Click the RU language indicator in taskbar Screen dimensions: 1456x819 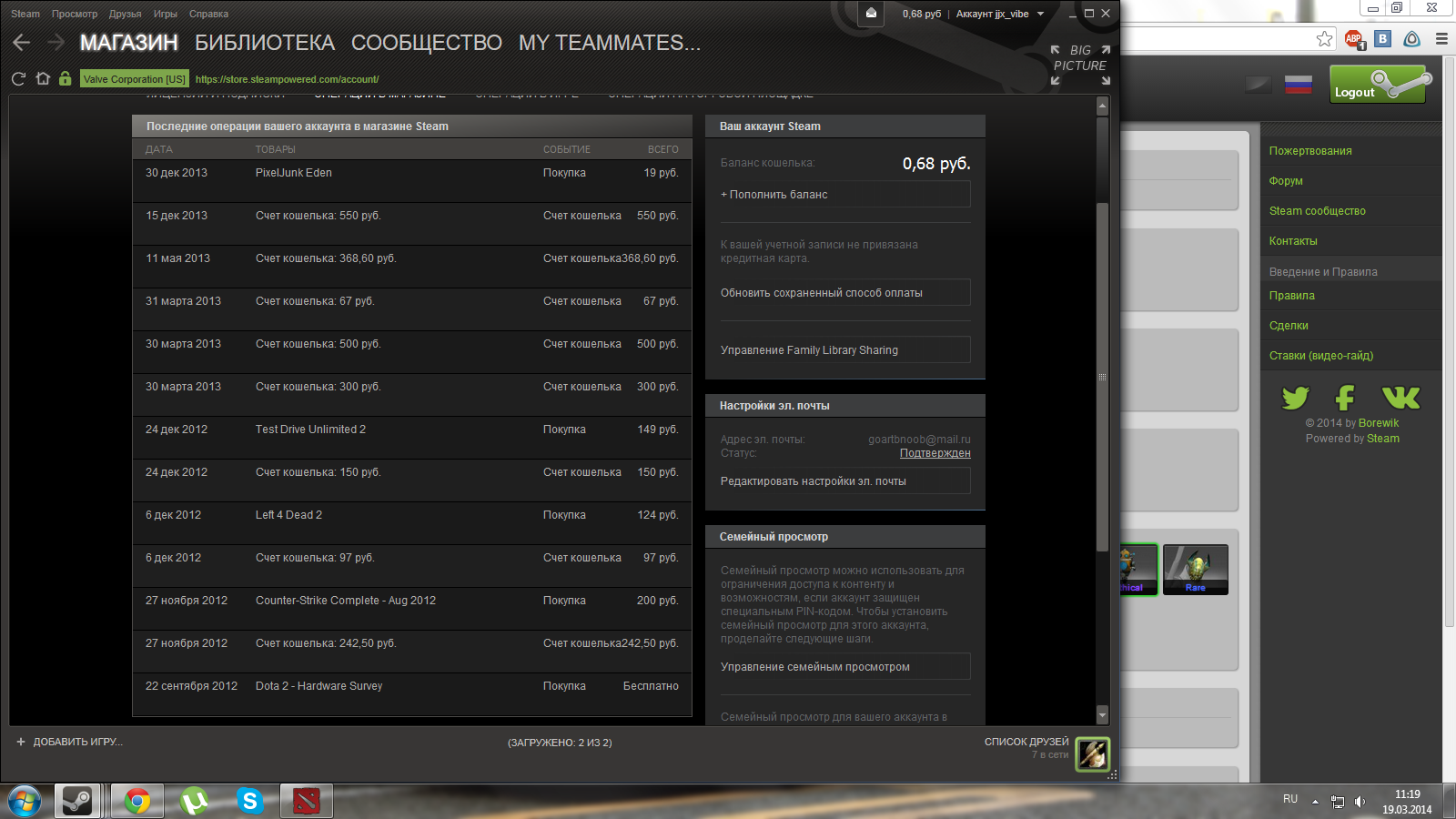[1290, 799]
